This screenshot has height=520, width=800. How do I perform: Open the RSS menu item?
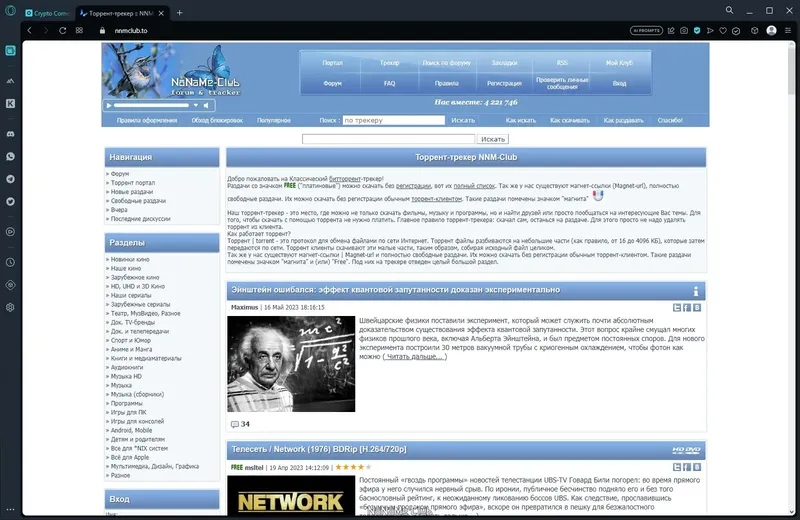click(562, 63)
